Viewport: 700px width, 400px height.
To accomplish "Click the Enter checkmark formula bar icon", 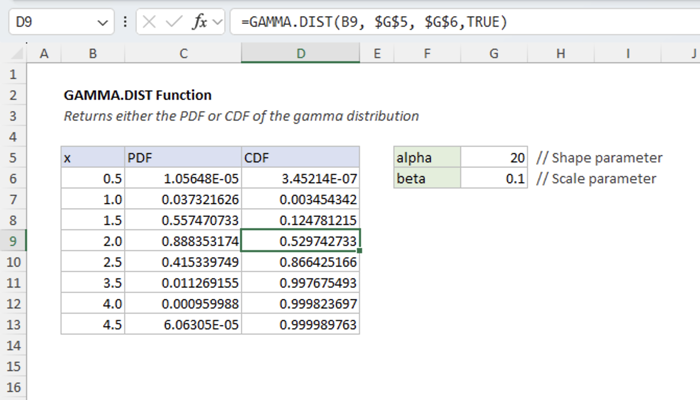I will pos(174,22).
